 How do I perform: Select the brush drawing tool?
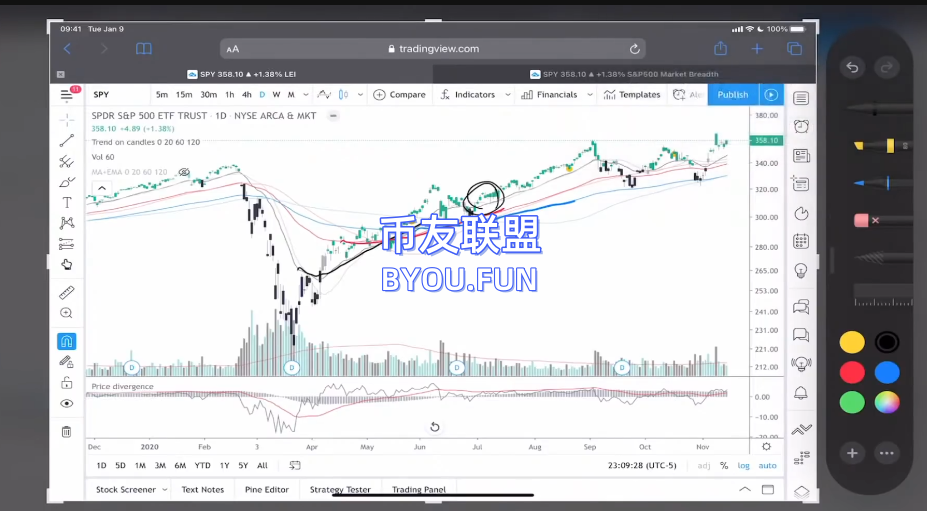[x=67, y=182]
